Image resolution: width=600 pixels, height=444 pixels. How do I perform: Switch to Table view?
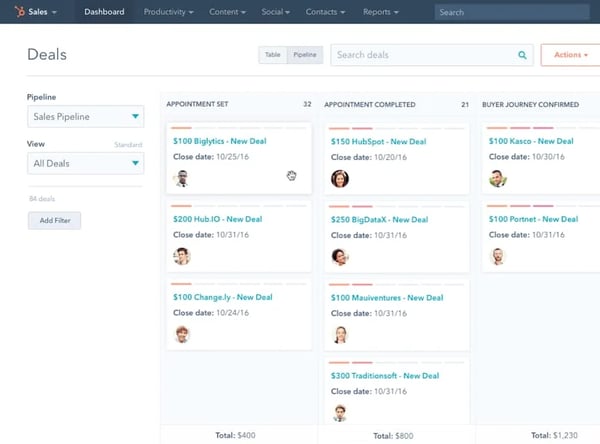pos(272,55)
